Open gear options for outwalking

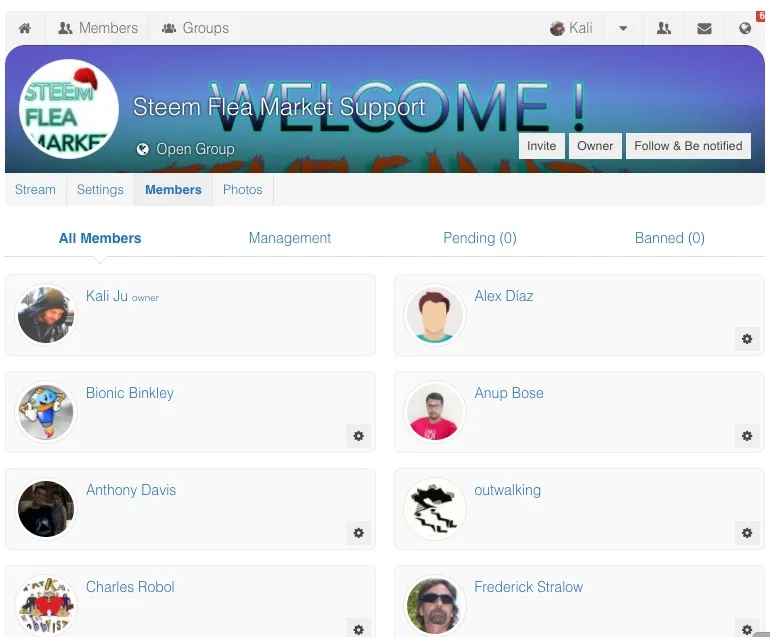tap(747, 533)
